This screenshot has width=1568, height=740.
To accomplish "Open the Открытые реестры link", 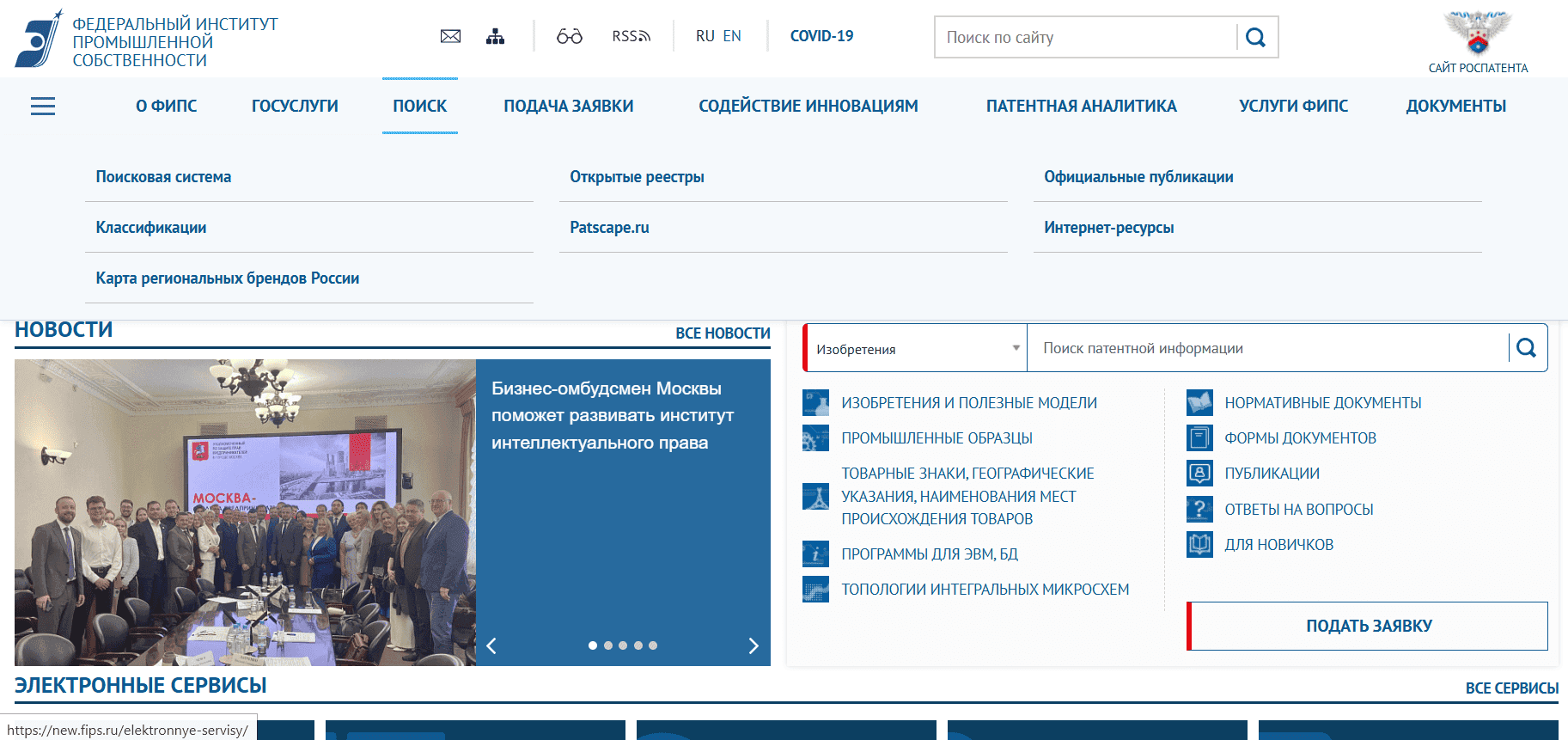I will pyautogui.click(x=637, y=177).
